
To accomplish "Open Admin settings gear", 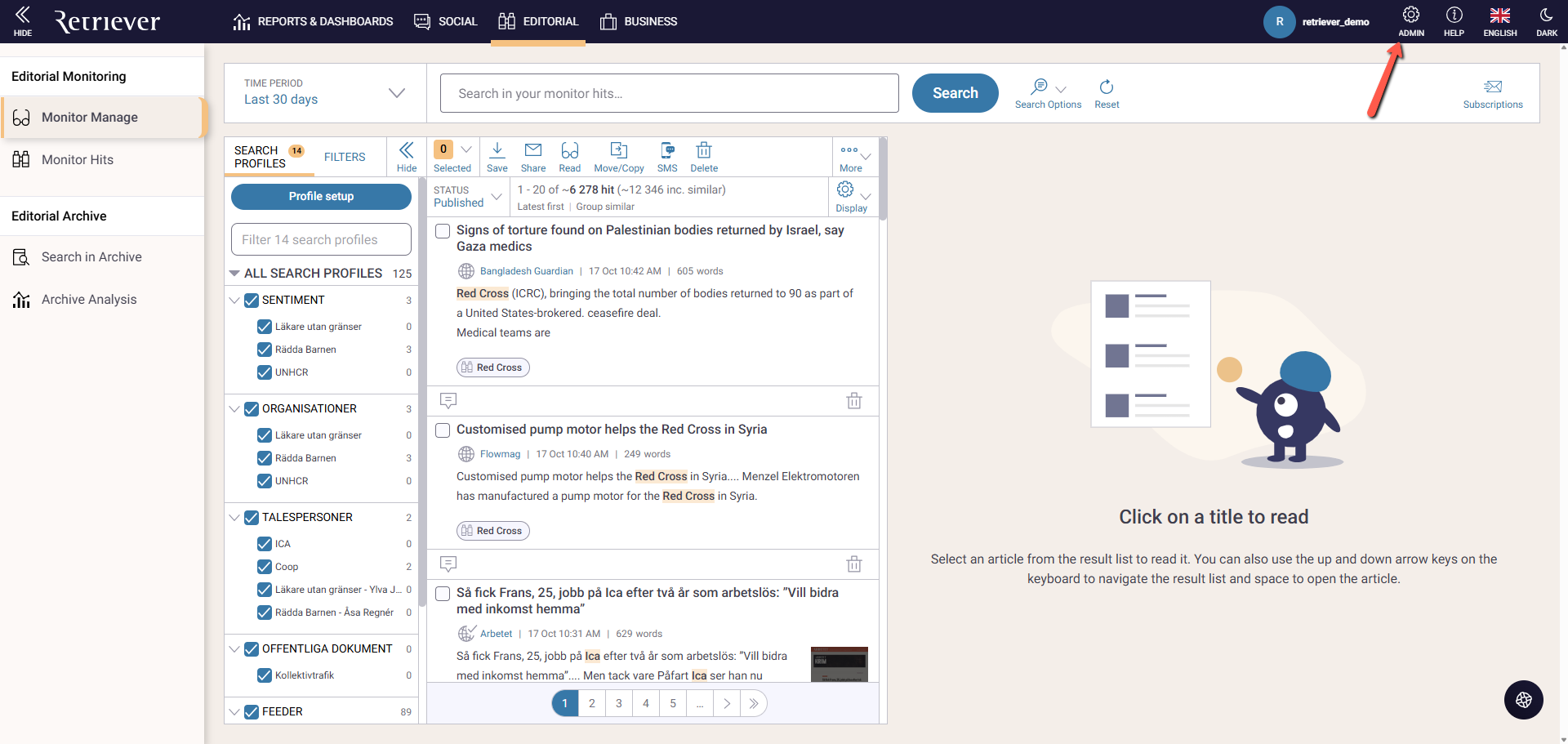I will click(x=1410, y=21).
